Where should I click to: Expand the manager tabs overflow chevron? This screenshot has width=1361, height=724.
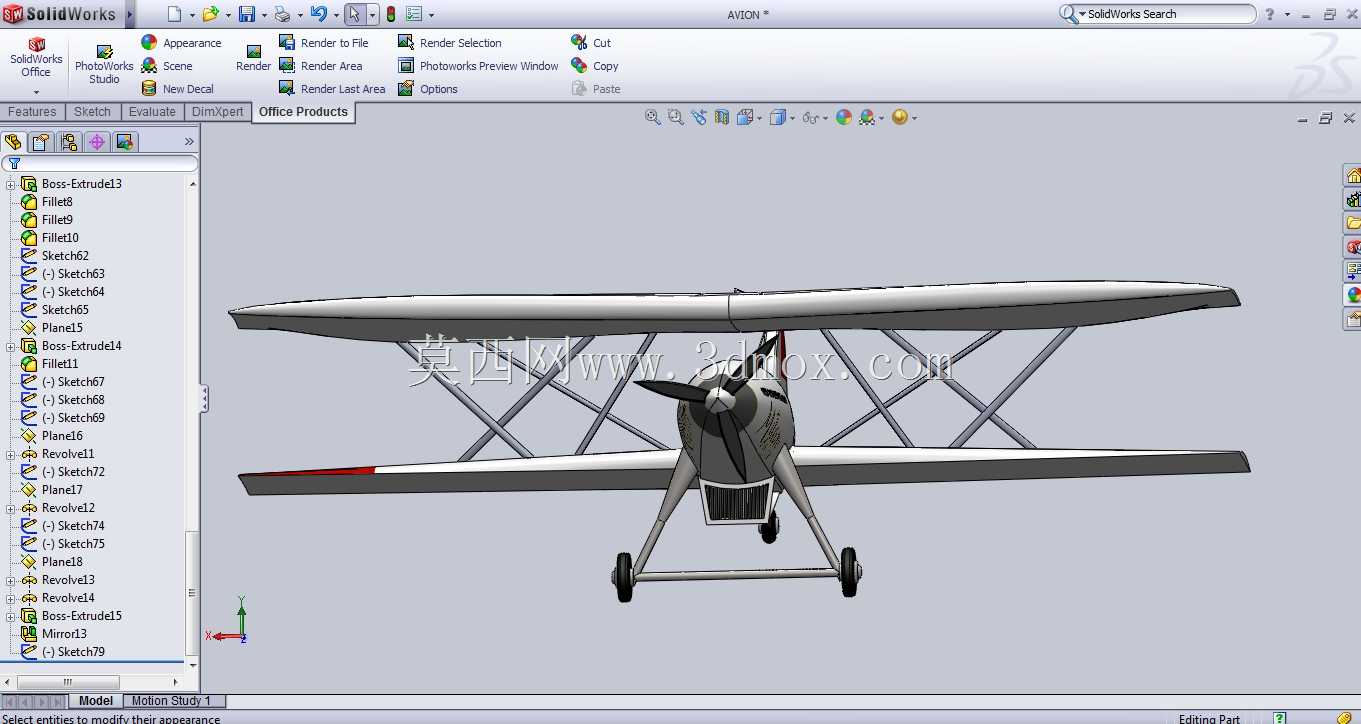click(x=189, y=142)
